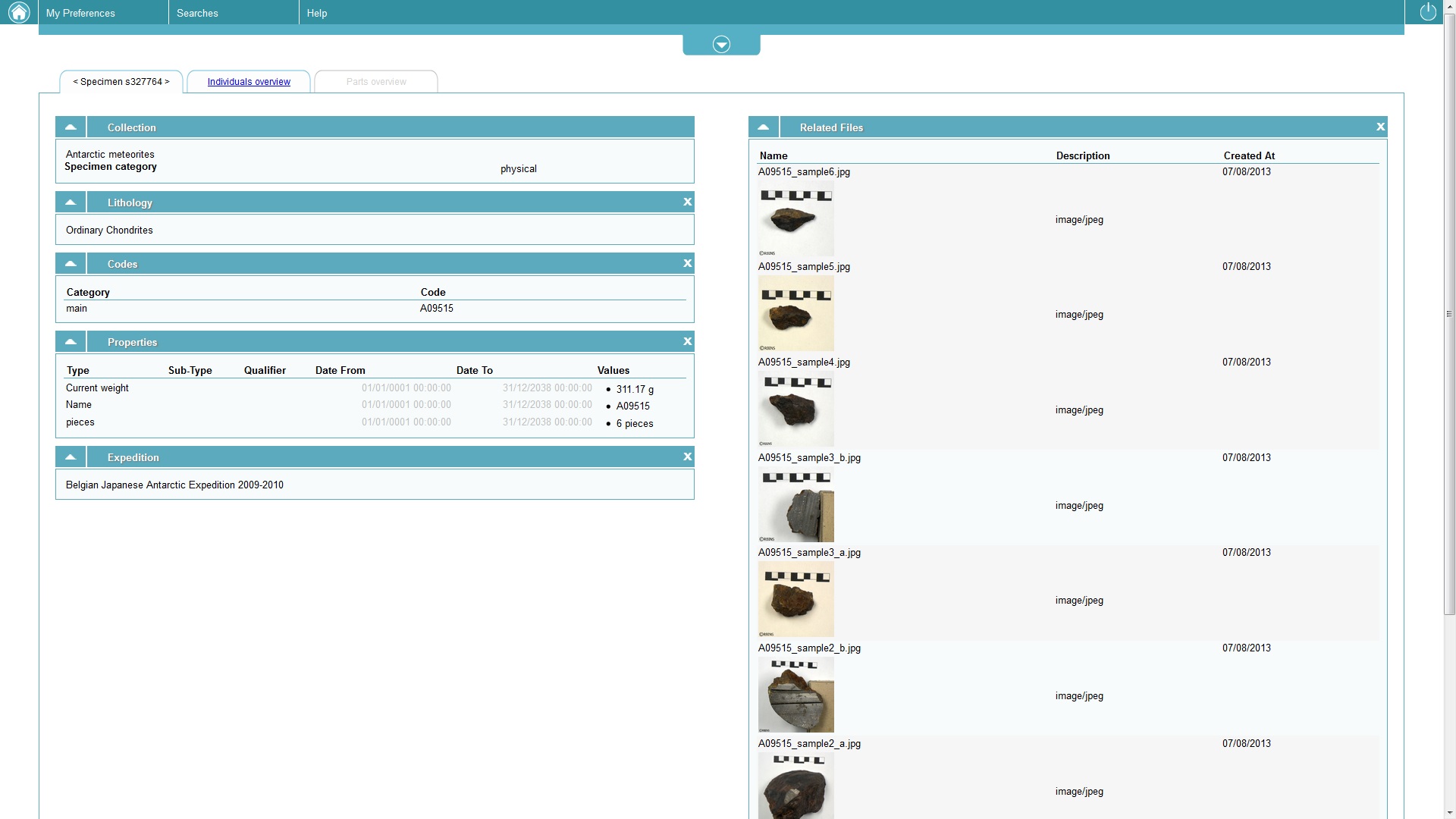Collapse the Related Files panel arrow

coord(763,127)
